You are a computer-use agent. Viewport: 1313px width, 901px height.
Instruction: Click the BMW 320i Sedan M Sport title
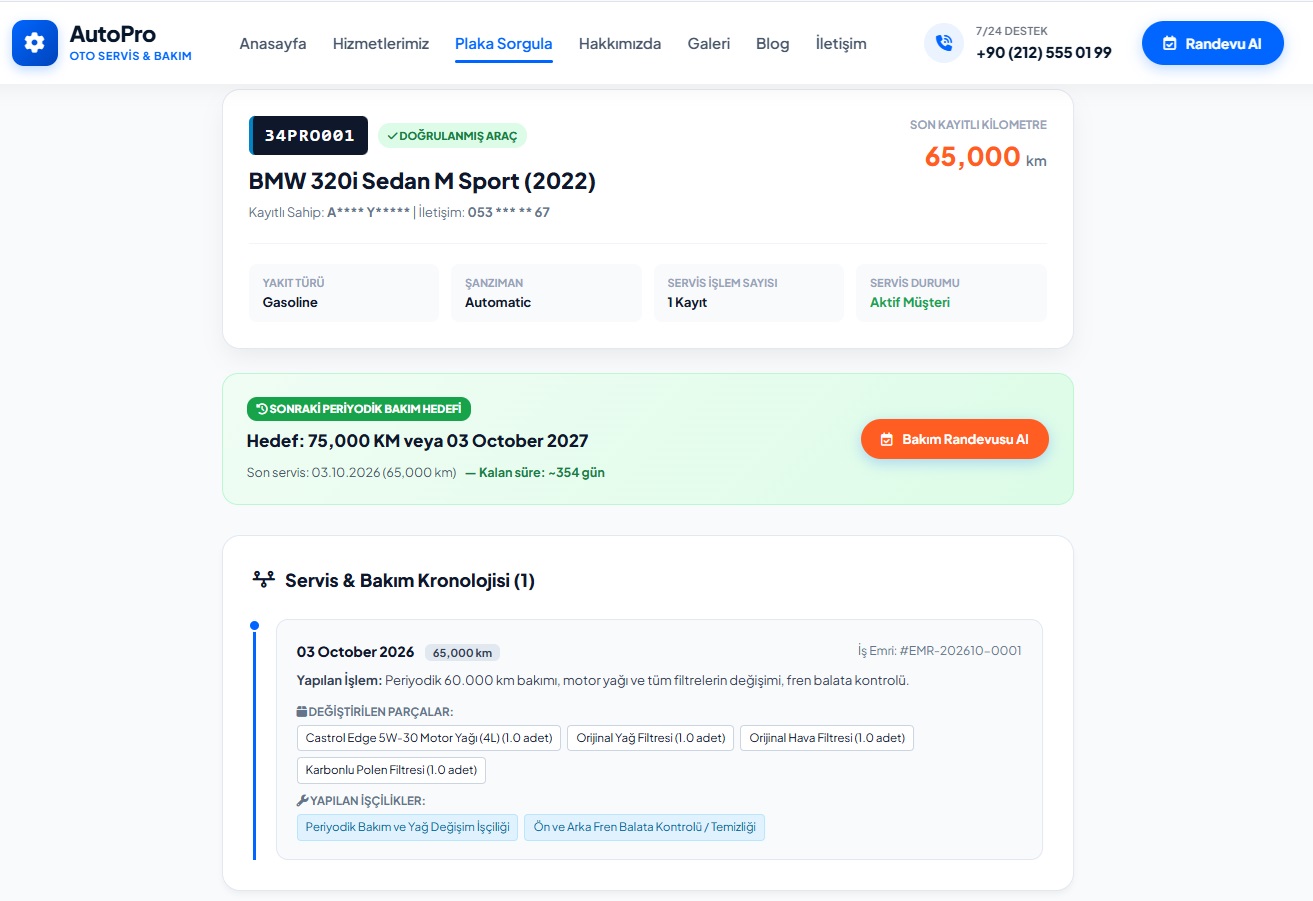pos(422,181)
